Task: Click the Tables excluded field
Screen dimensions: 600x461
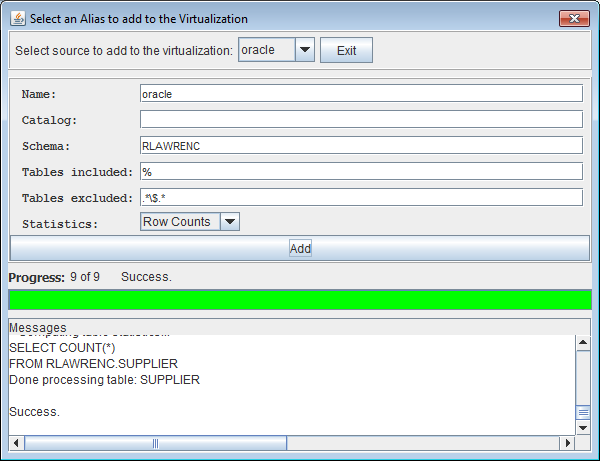Action: (x=360, y=198)
